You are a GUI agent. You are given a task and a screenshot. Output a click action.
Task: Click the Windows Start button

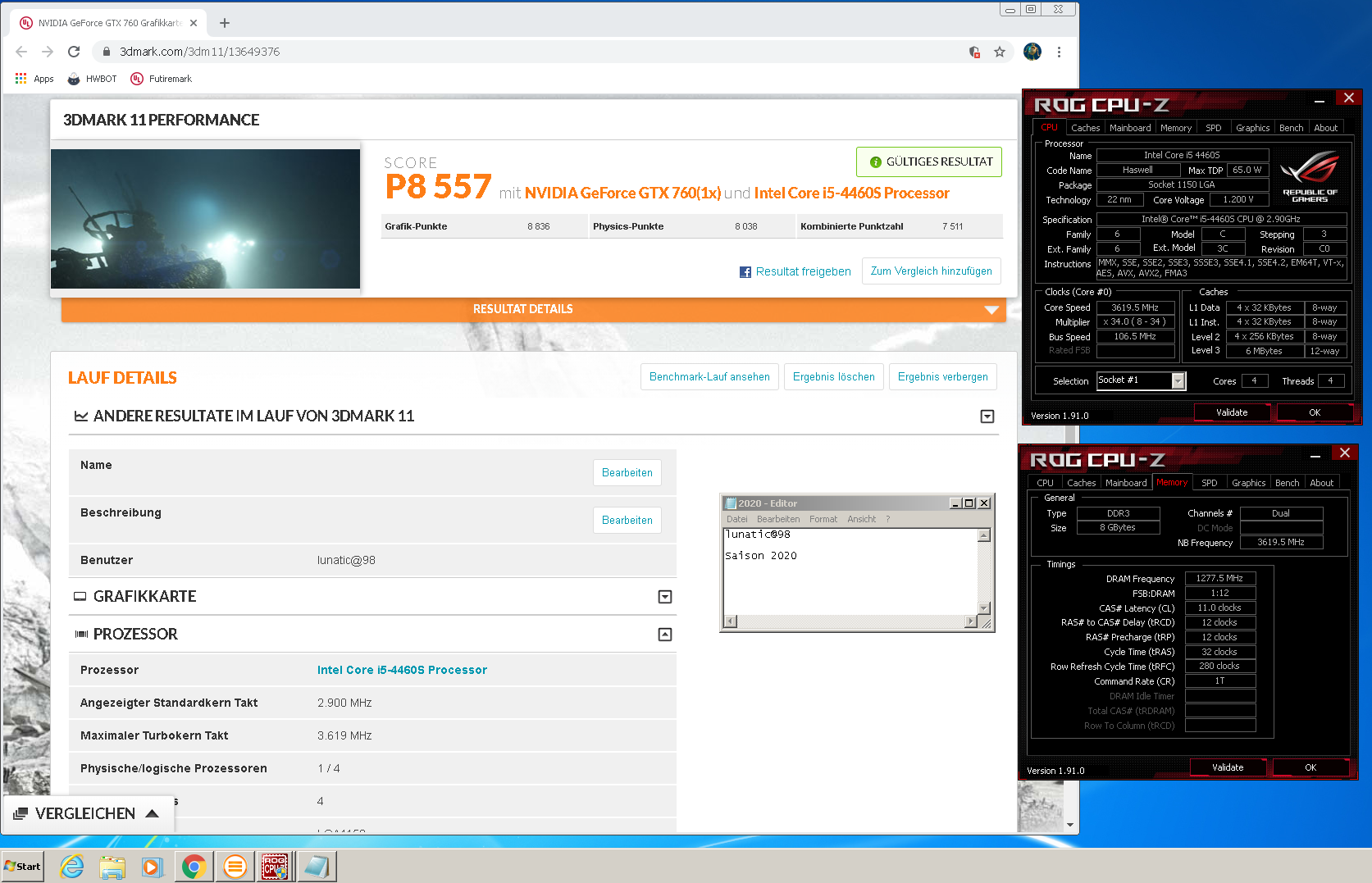[x=22, y=867]
